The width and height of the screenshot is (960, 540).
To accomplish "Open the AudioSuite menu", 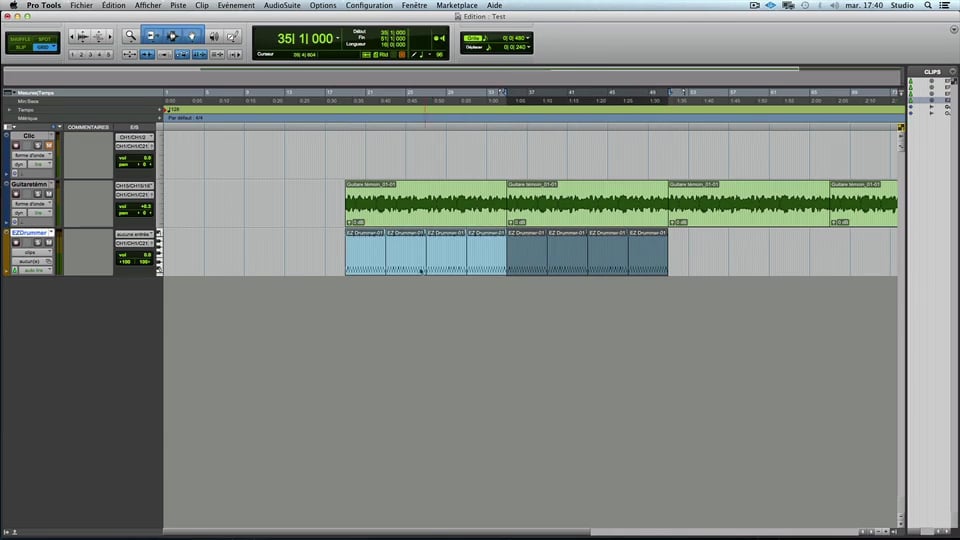I will click(282, 5).
